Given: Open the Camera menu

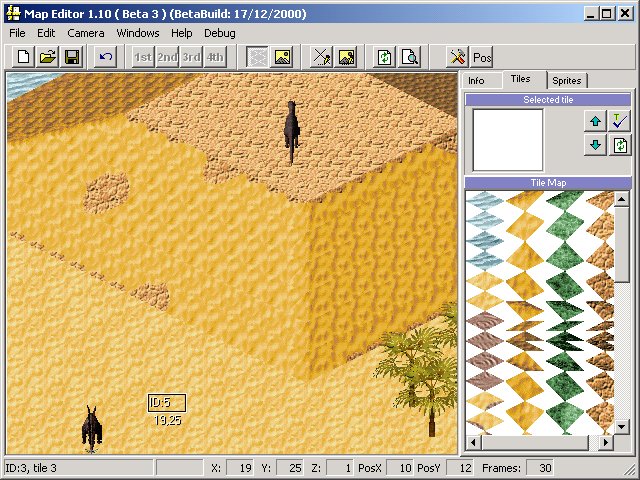Looking at the screenshot, I should (x=86, y=33).
